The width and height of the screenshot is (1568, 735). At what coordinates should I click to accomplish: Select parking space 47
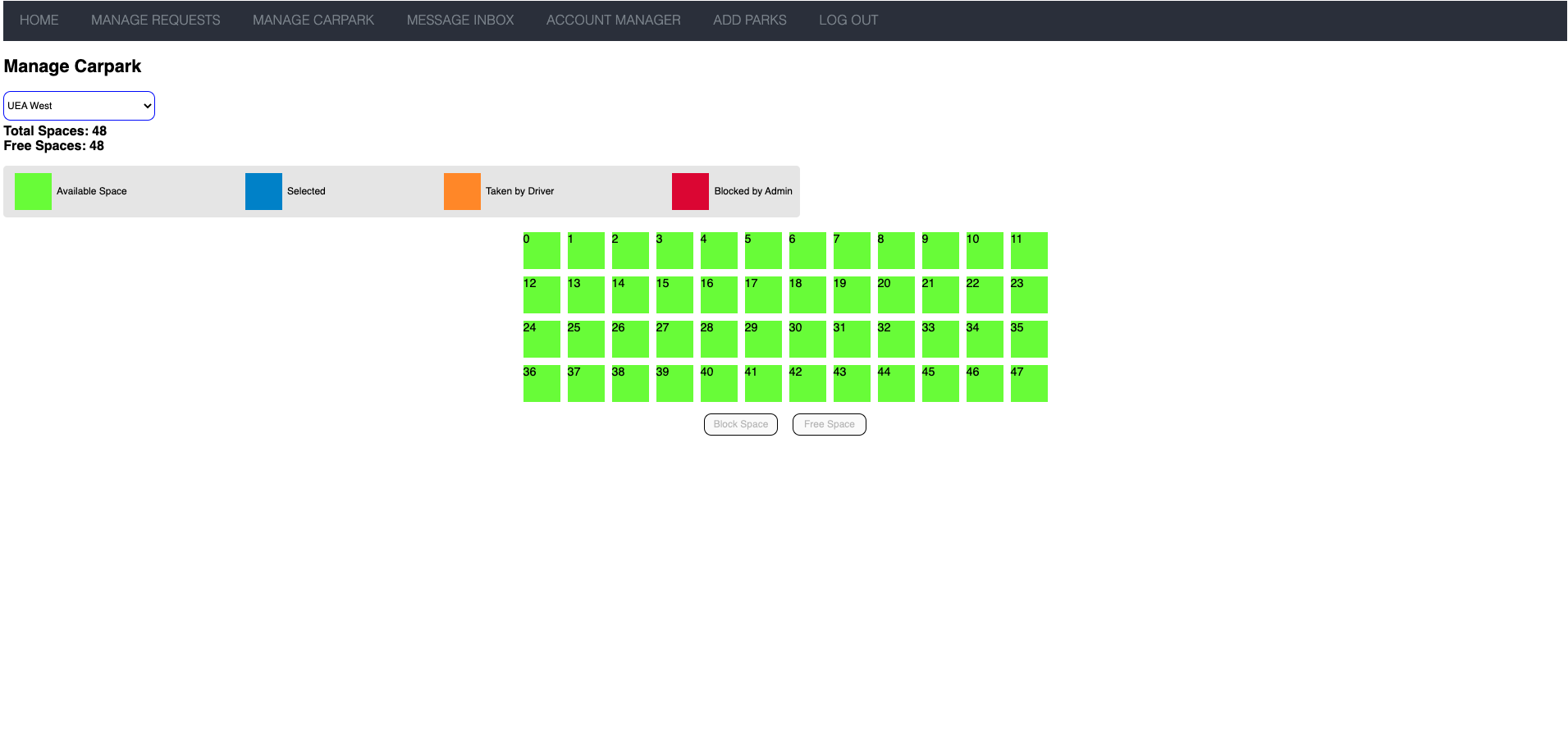click(x=1029, y=384)
